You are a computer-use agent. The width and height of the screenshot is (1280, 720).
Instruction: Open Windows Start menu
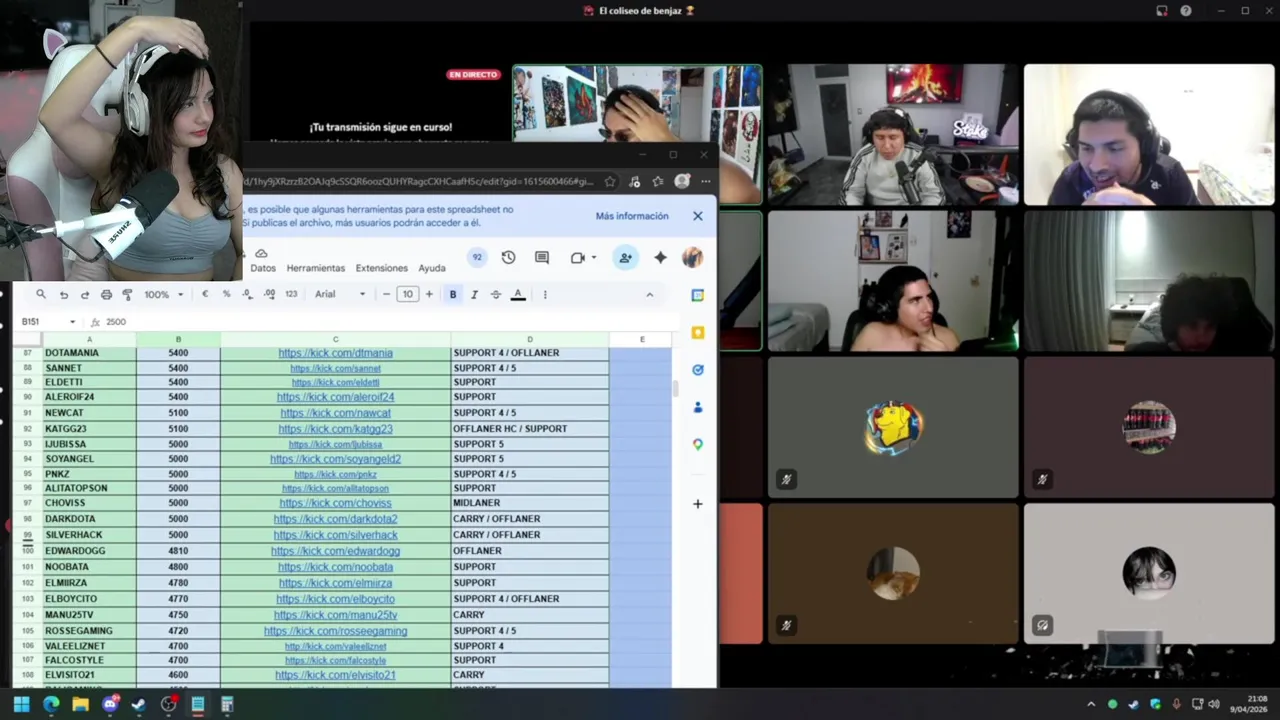(x=21, y=704)
